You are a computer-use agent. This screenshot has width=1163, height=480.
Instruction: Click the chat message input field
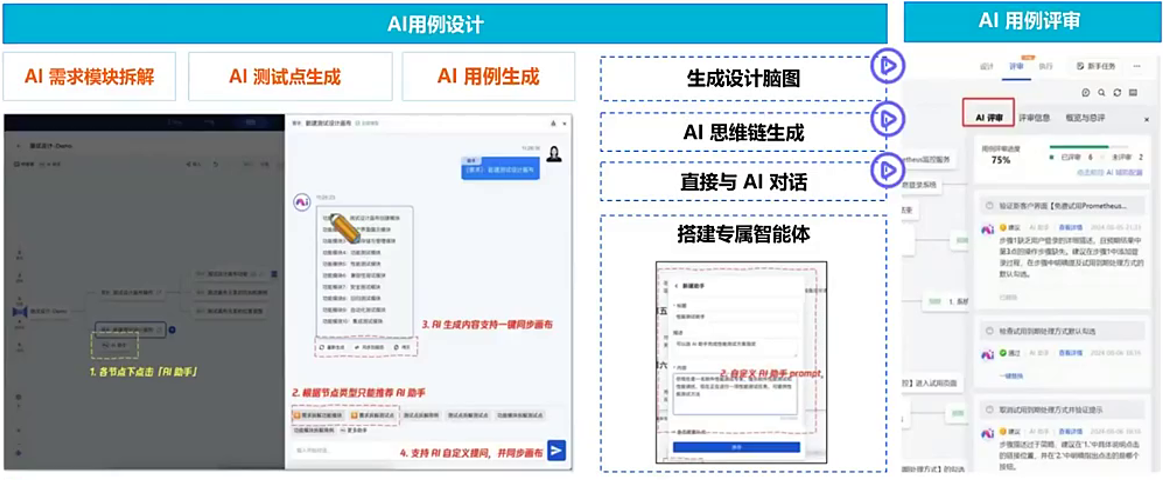coord(418,450)
